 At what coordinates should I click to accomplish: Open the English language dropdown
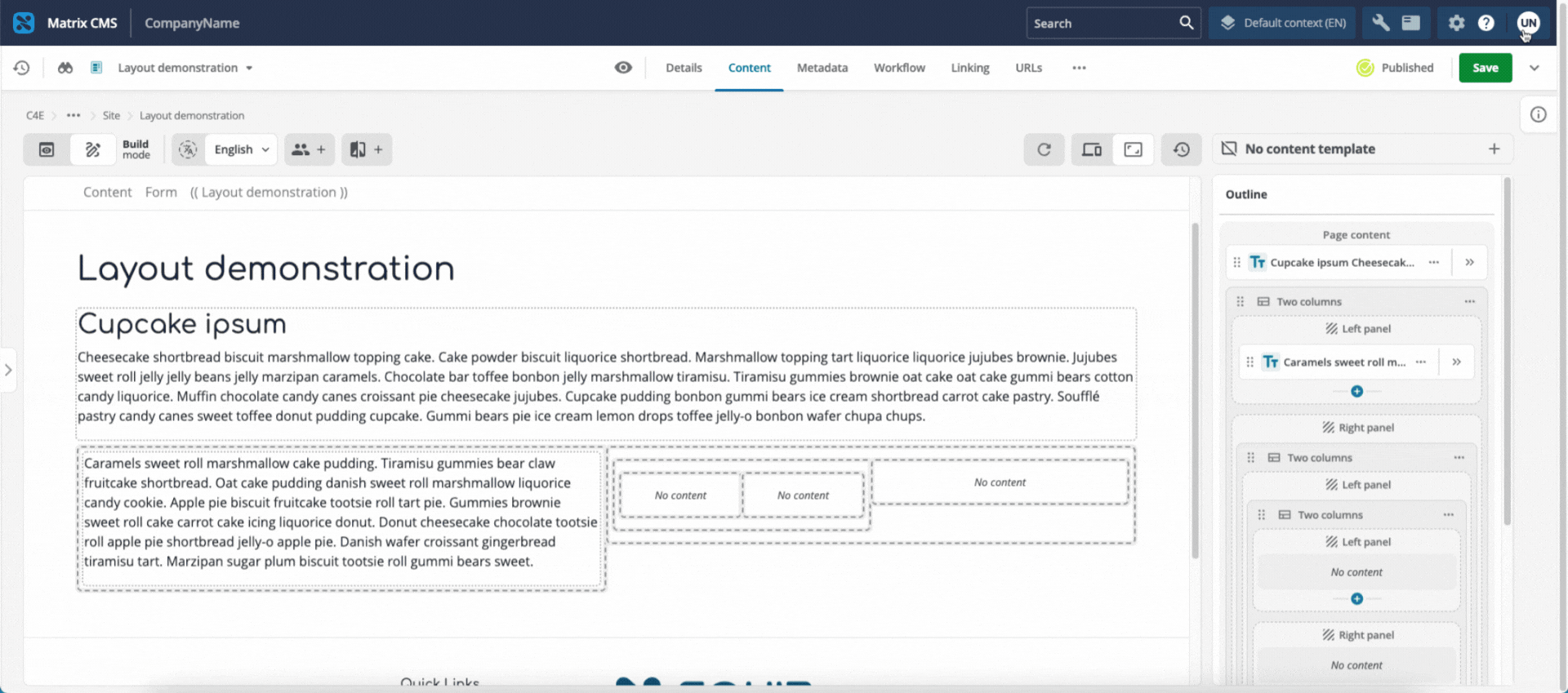241,149
